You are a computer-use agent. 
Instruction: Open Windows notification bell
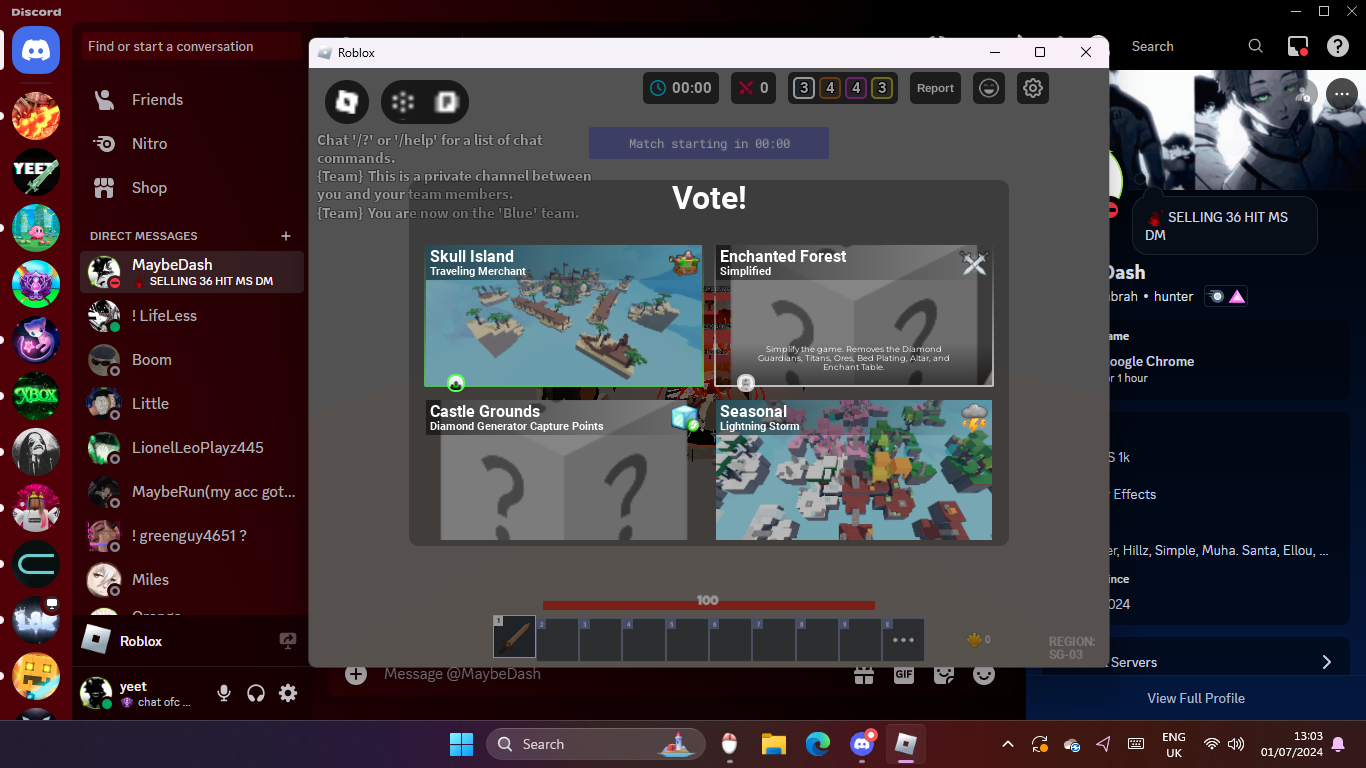click(1338, 744)
